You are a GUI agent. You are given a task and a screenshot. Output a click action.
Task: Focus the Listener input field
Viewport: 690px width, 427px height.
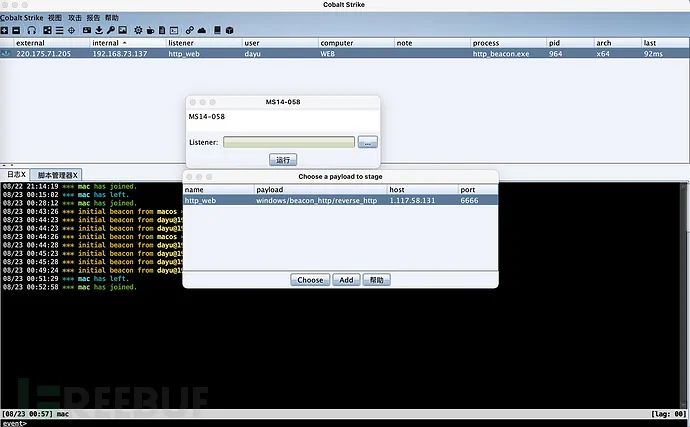289,142
